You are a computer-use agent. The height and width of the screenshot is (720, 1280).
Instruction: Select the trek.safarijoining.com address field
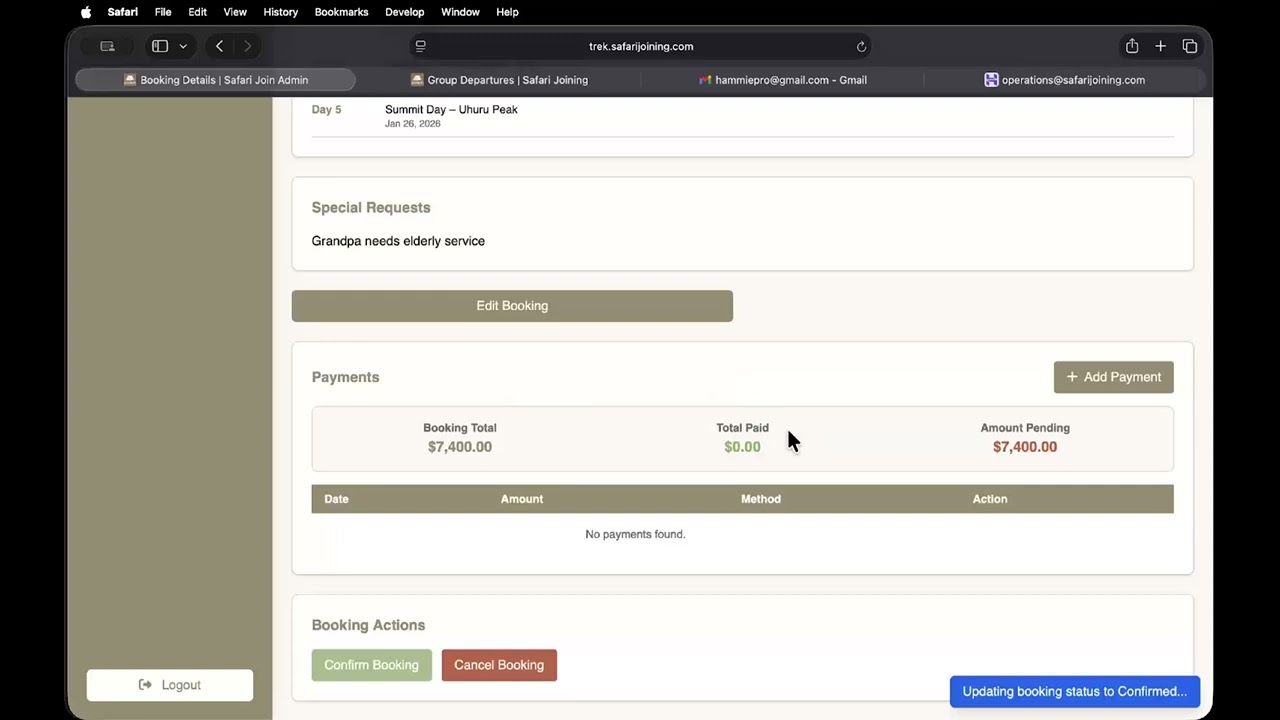[641, 46]
